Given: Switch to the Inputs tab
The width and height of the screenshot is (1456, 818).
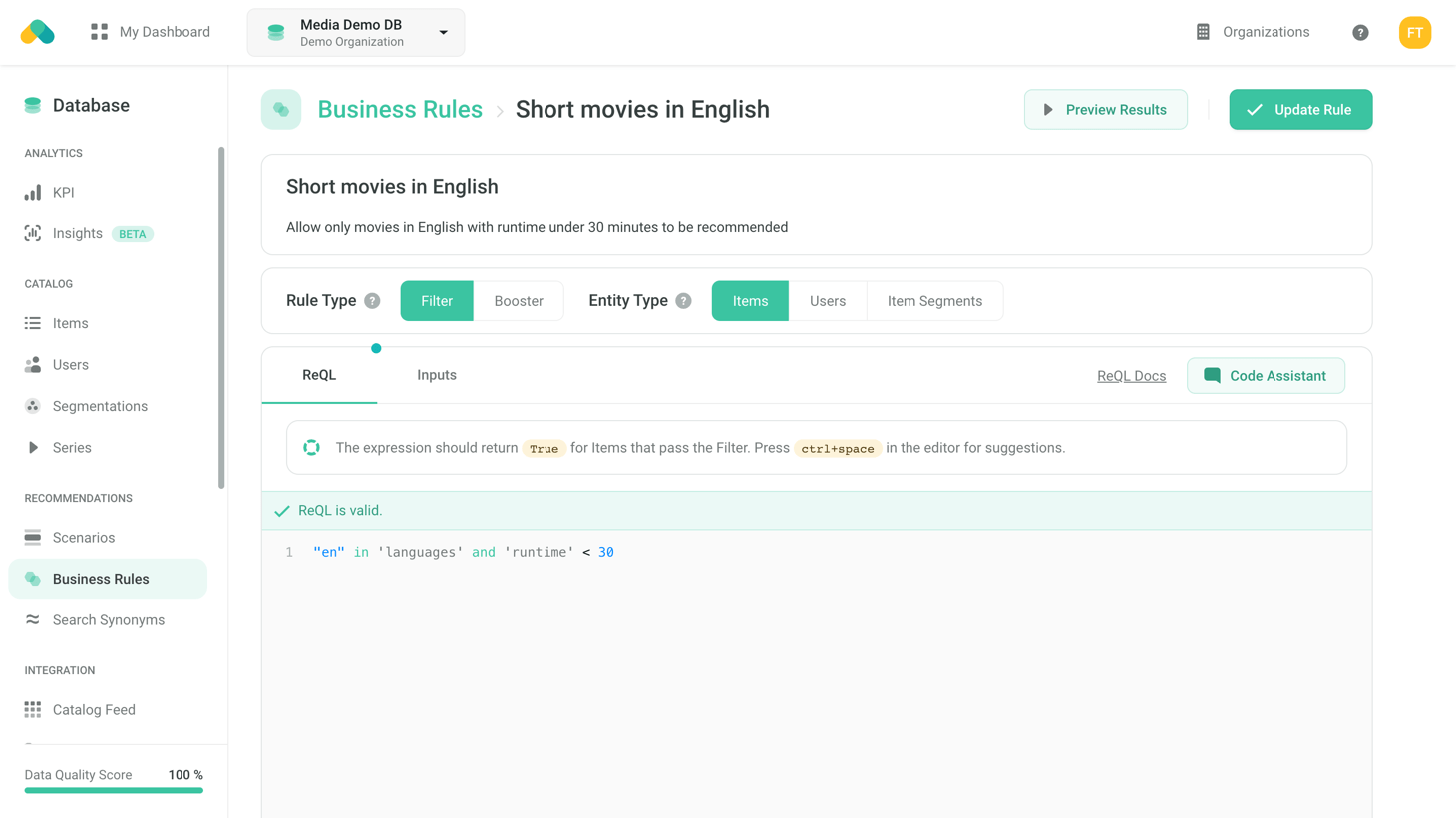Looking at the screenshot, I should pyautogui.click(x=436, y=375).
